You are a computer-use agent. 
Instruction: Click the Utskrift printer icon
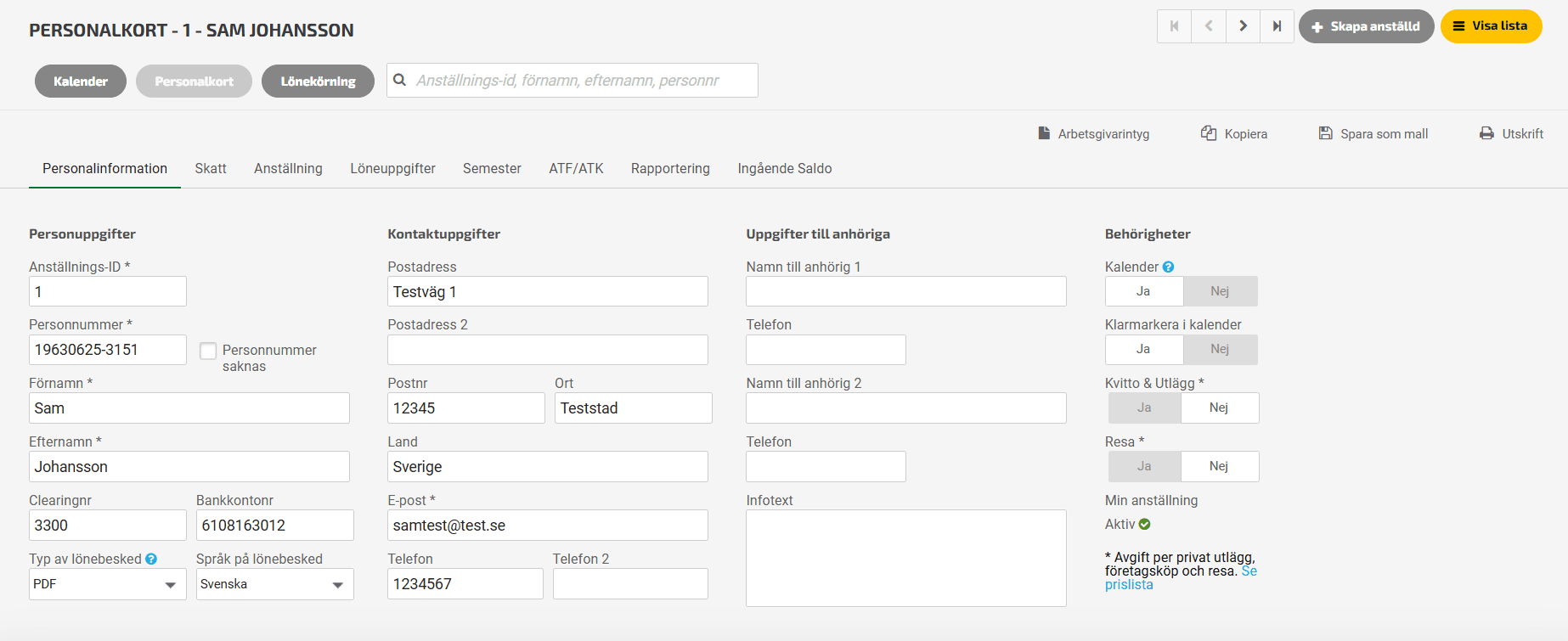pyautogui.click(x=1486, y=133)
